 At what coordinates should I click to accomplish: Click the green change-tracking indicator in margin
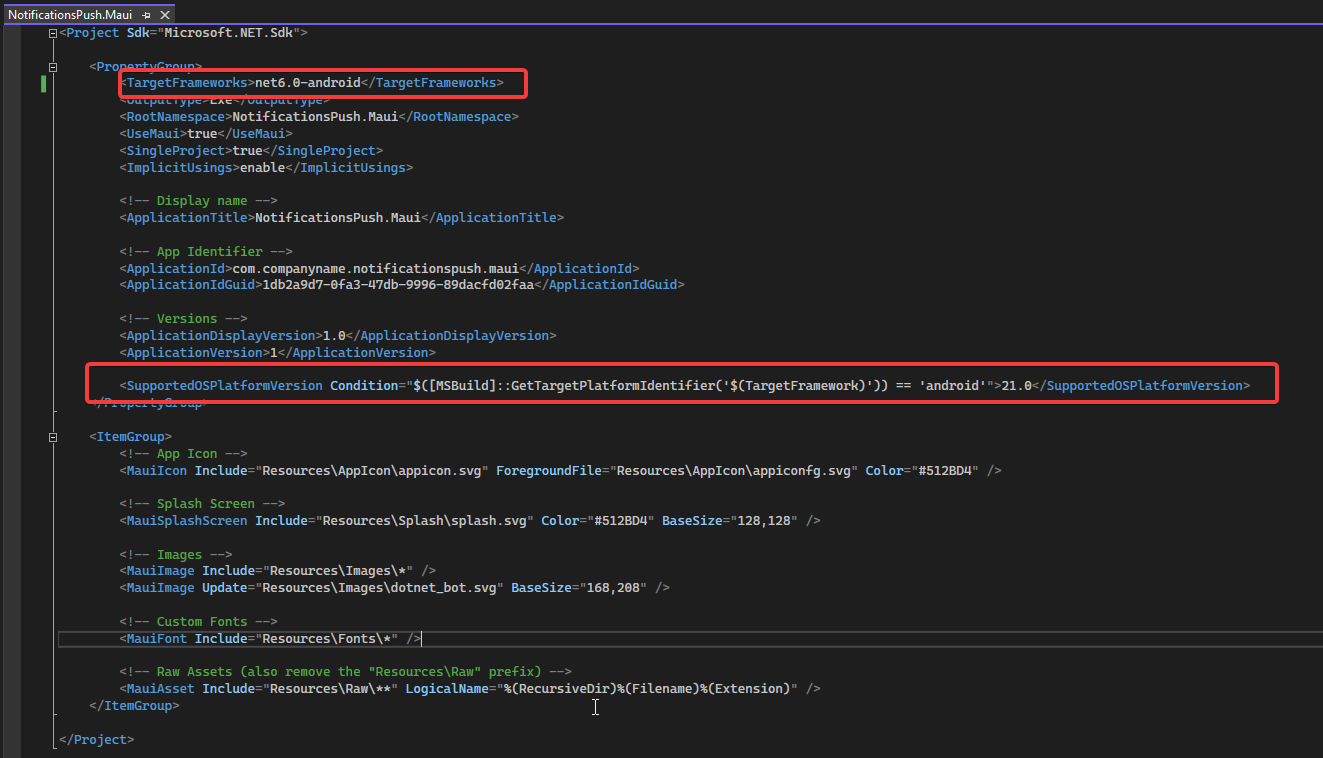pyautogui.click(x=42, y=84)
